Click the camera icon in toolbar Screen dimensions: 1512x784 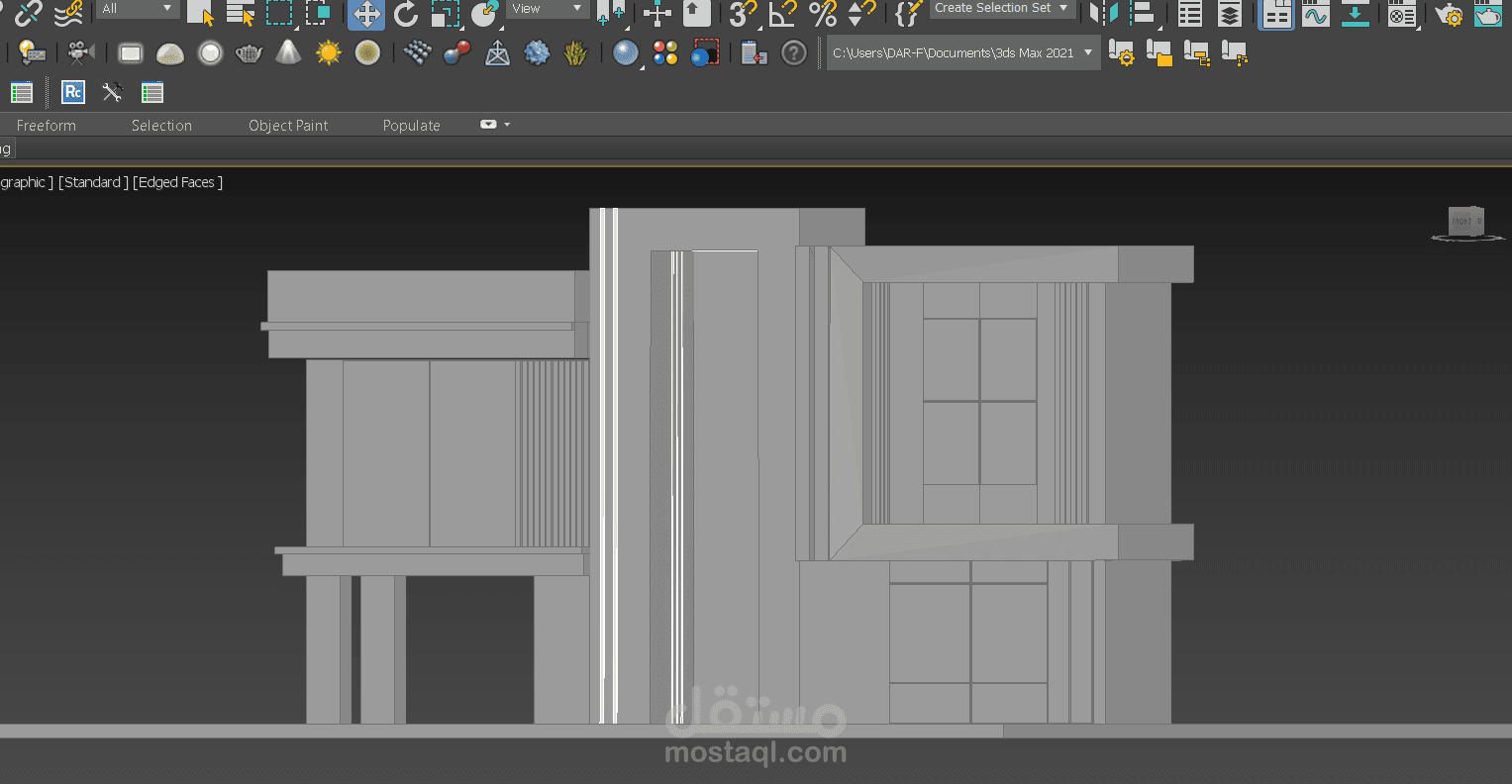click(x=80, y=53)
